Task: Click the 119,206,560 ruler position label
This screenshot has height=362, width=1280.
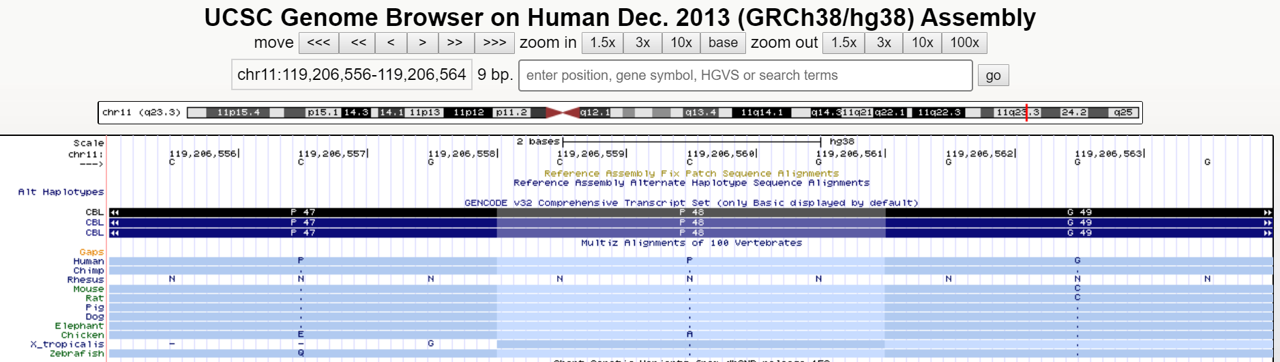Action: pos(722,153)
